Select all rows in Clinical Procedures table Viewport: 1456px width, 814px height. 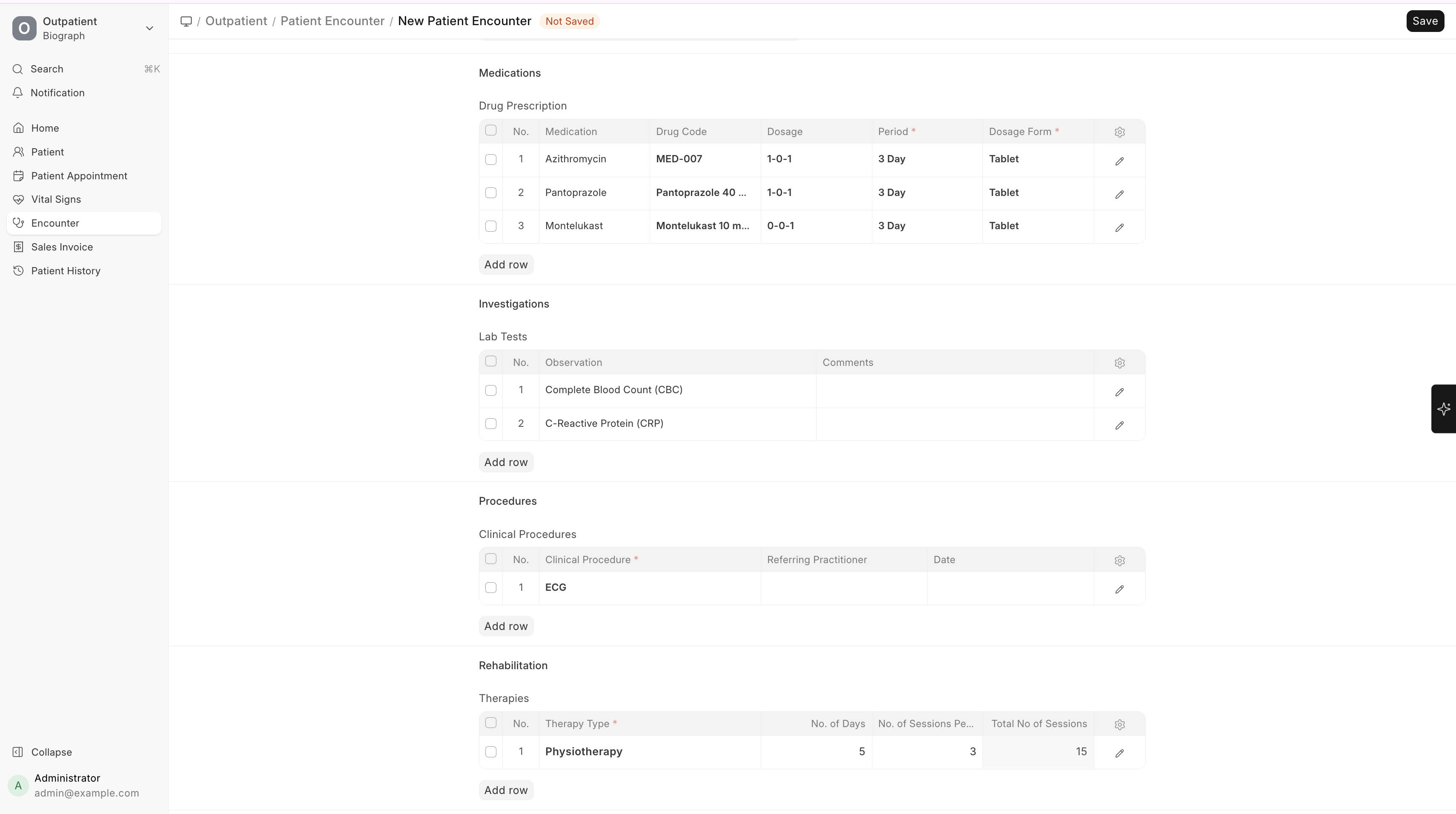(x=490, y=559)
